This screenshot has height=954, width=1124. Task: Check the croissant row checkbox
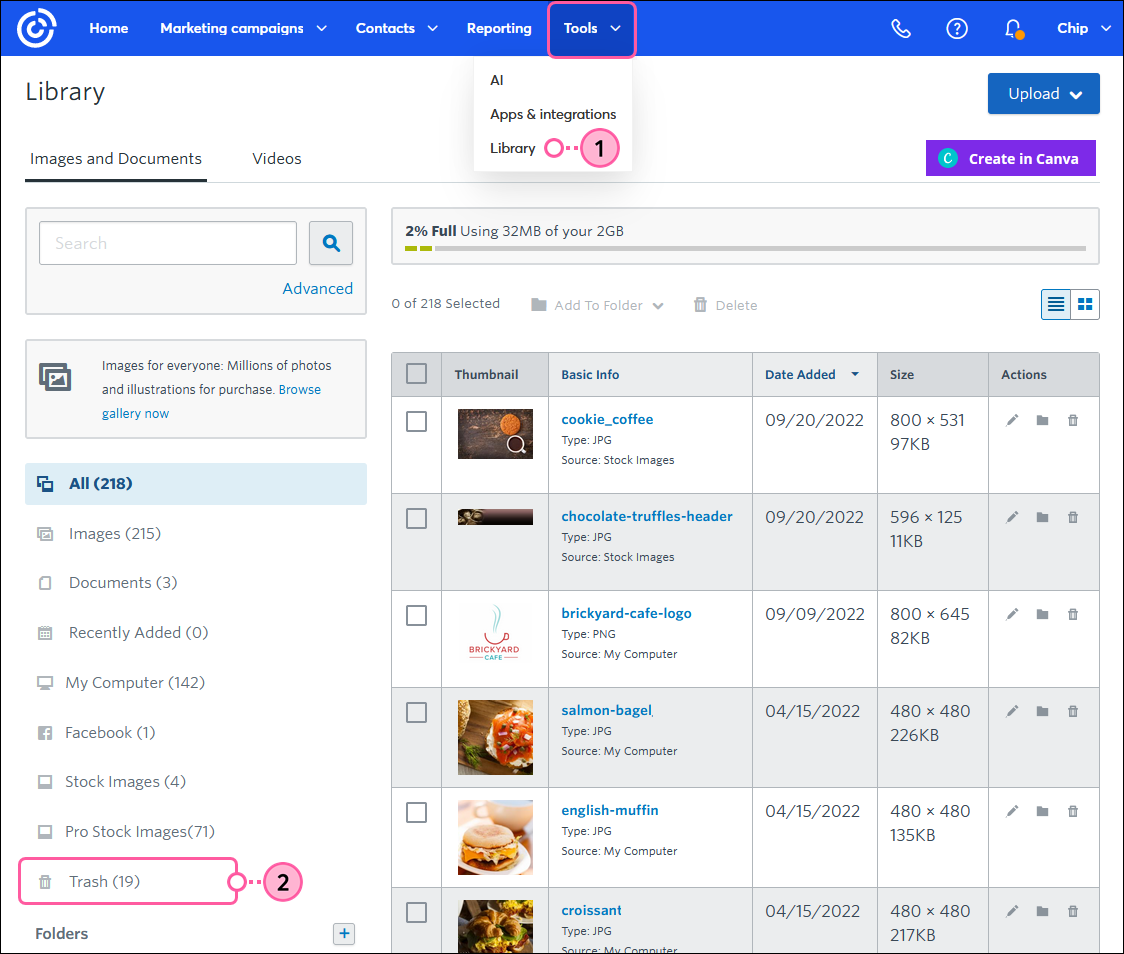416,912
